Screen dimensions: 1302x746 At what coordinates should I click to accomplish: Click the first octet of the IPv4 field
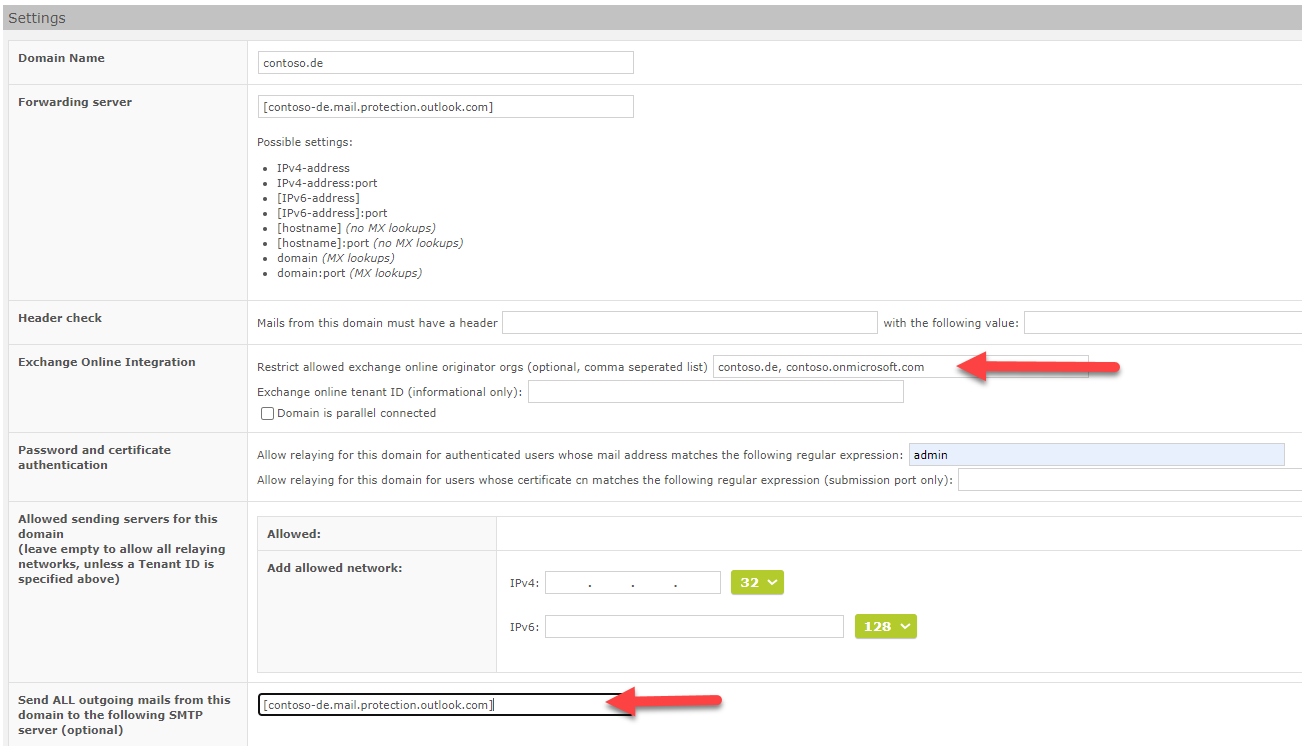coord(567,583)
